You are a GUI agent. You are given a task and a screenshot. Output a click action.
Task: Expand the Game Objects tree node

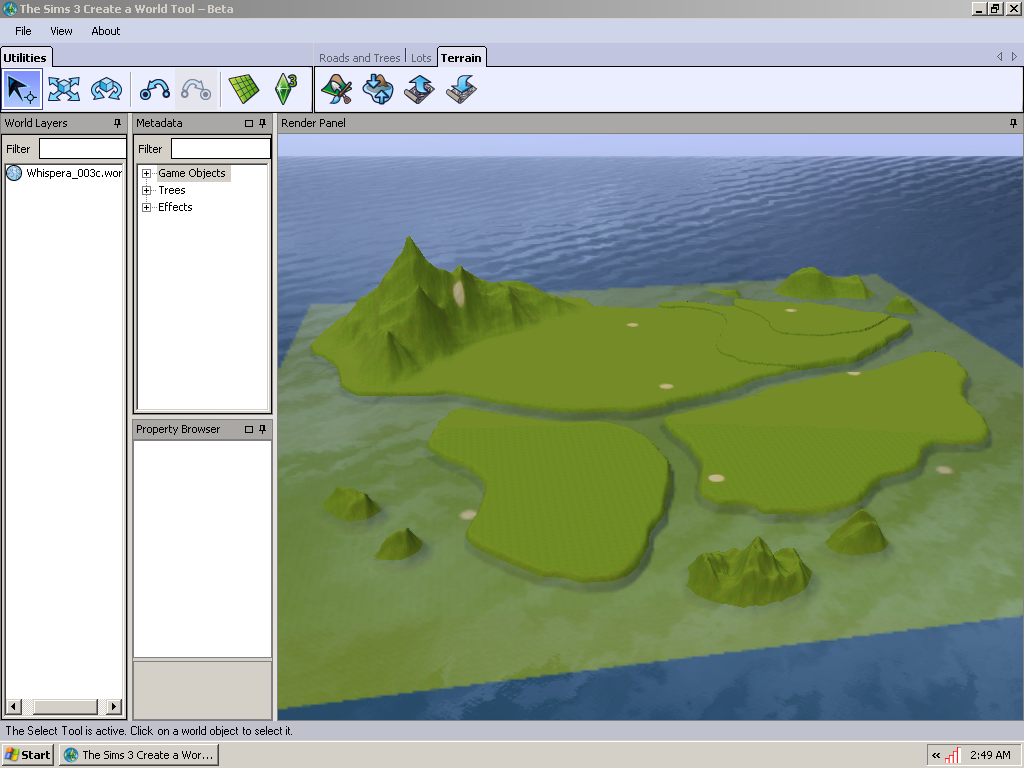[x=146, y=173]
